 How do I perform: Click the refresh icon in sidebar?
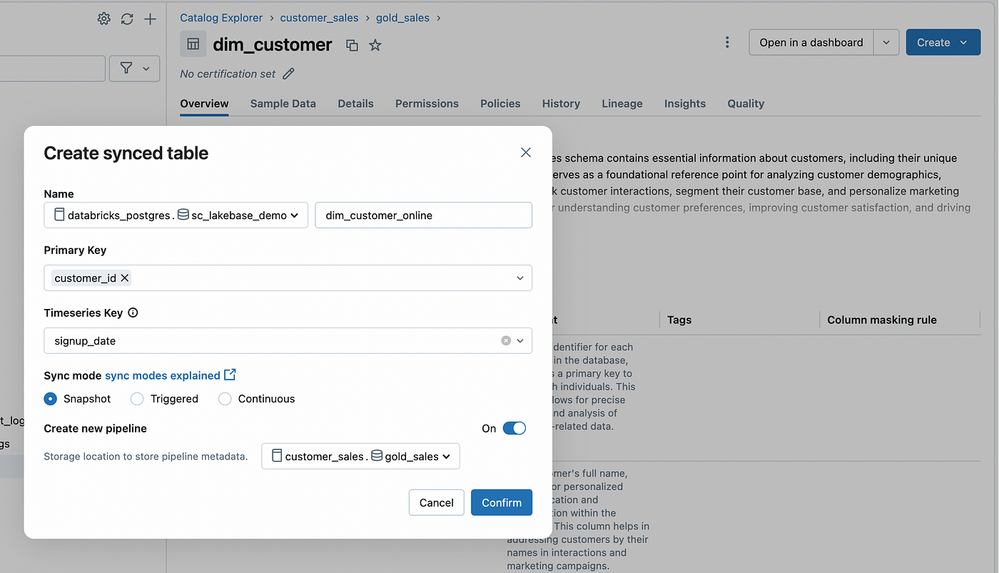127,19
